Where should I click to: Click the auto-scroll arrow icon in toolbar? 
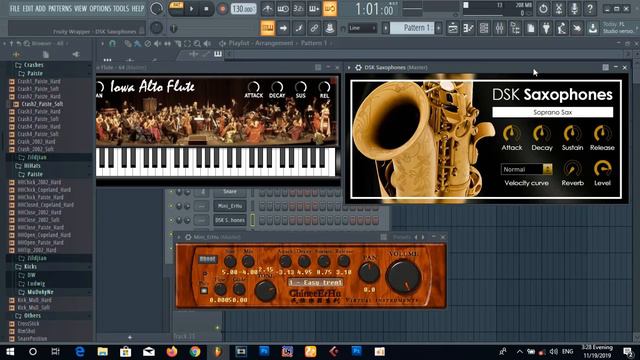(x=283, y=28)
